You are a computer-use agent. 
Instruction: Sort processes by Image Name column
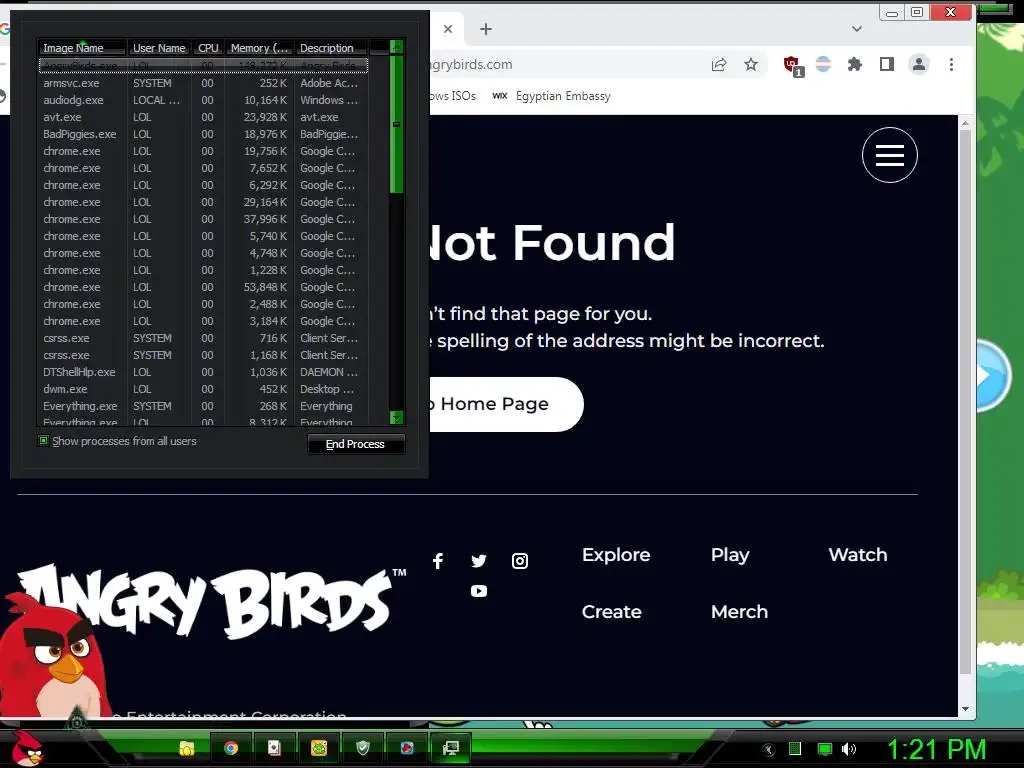(82, 48)
